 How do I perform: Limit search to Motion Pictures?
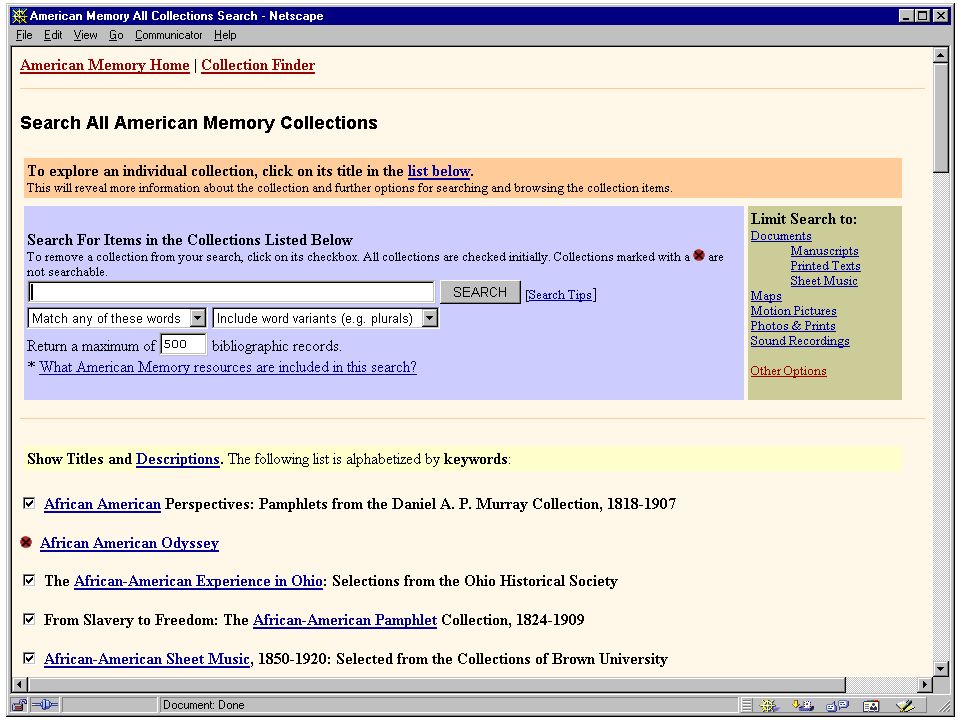click(793, 311)
